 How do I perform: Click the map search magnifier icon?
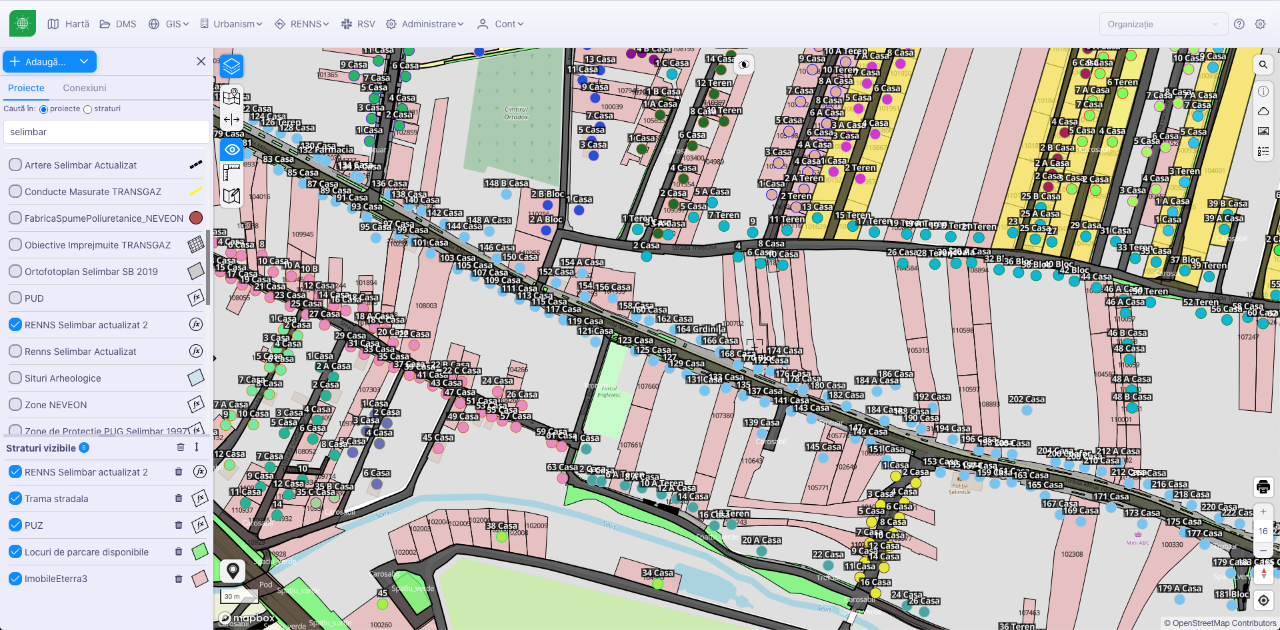pos(1264,64)
